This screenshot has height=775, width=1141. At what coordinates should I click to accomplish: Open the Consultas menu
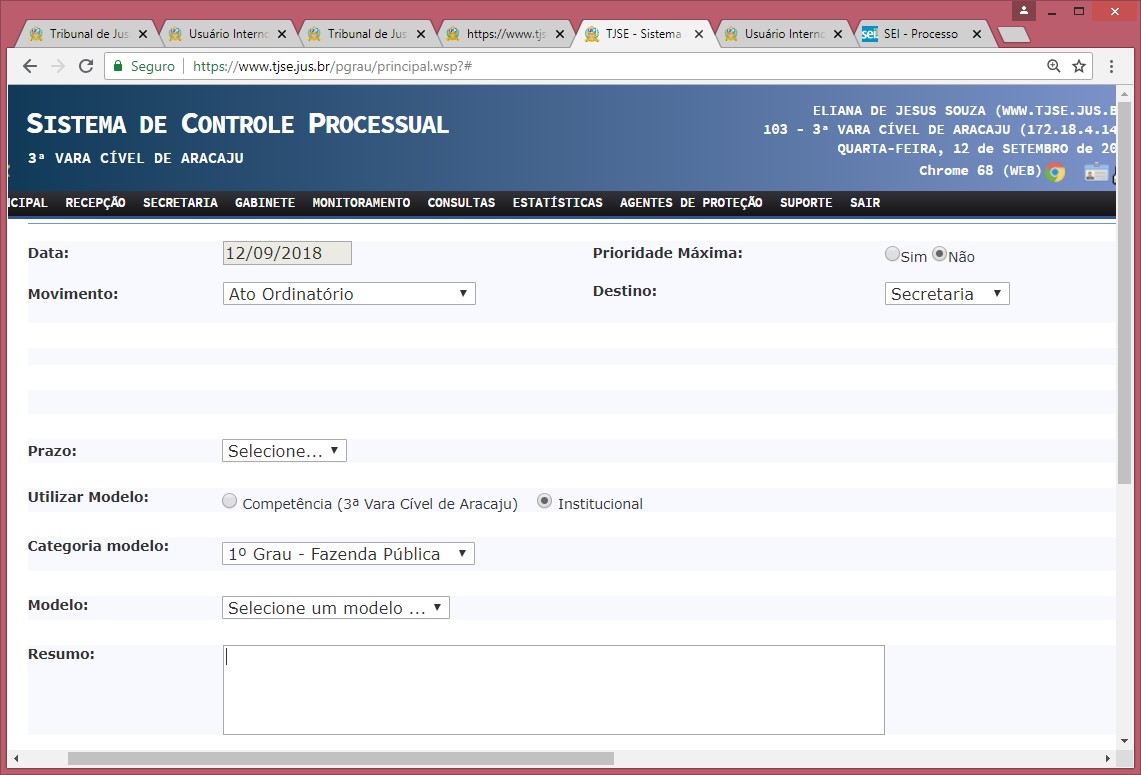coord(461,203)
